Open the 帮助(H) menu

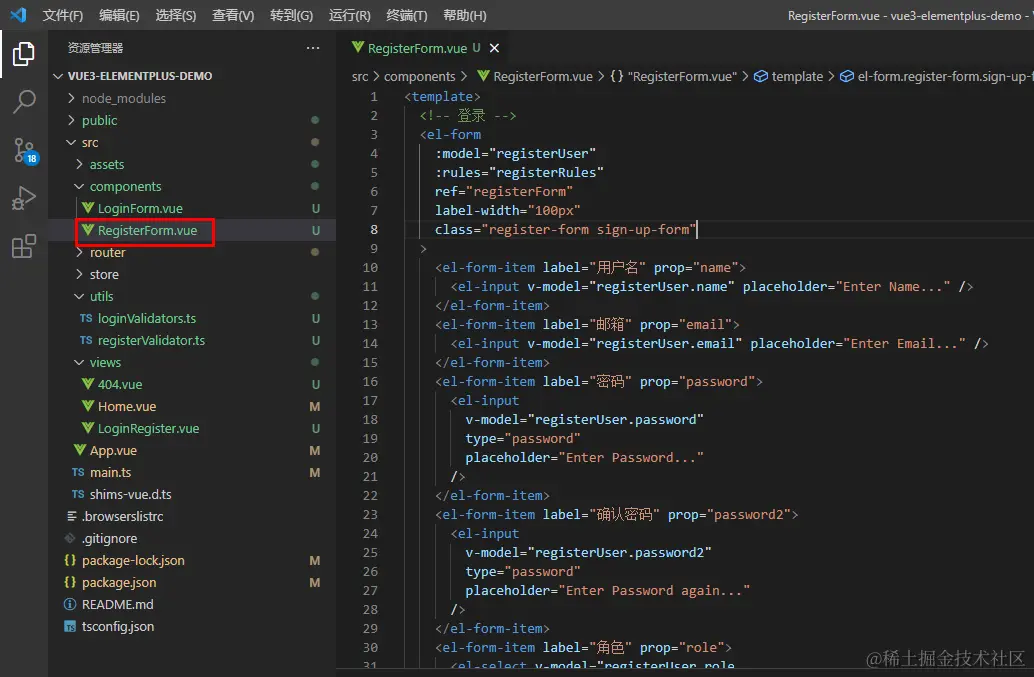[x=464, y=15]
